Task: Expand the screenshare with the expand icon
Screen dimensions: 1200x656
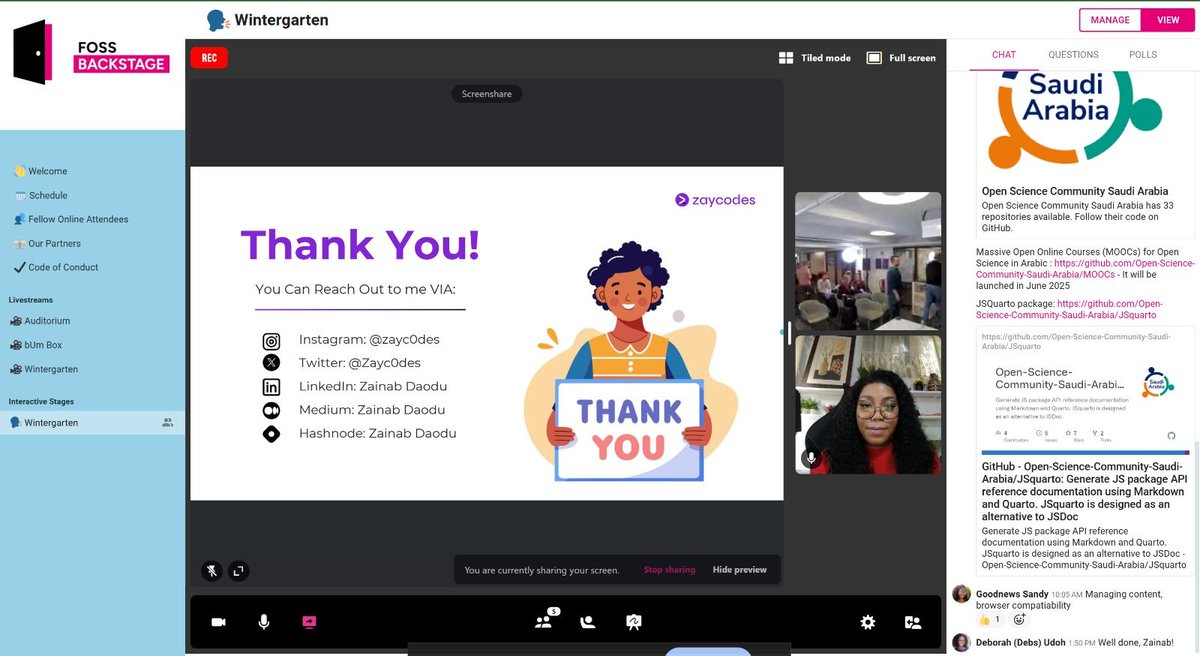Action: tap(238, 570)
